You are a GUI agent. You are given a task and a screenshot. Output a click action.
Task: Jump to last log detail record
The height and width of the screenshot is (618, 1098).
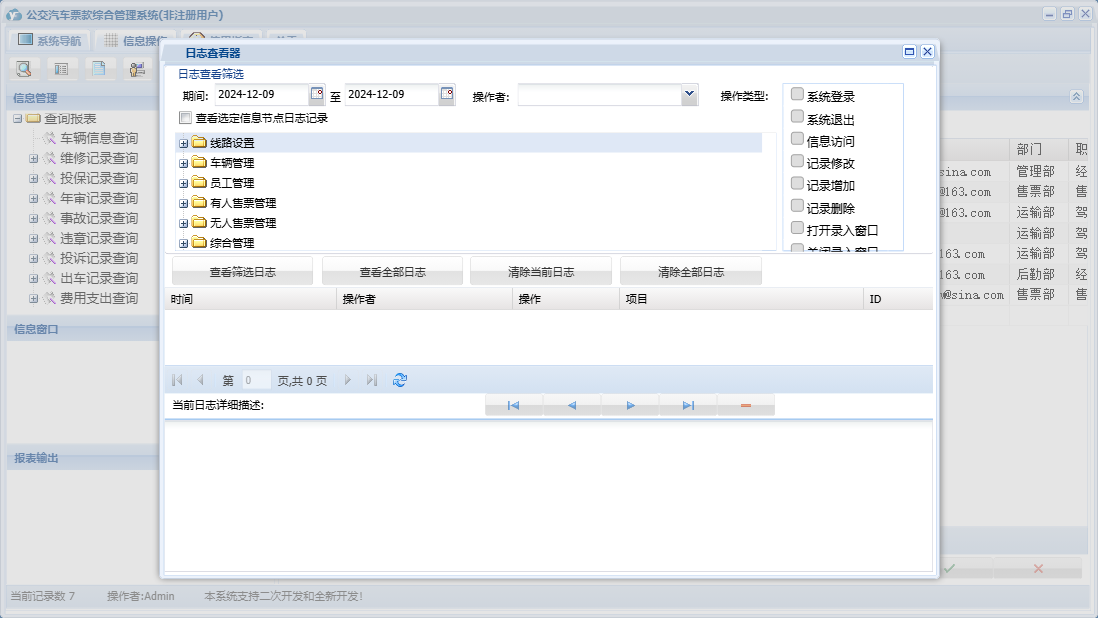point(688,405)
